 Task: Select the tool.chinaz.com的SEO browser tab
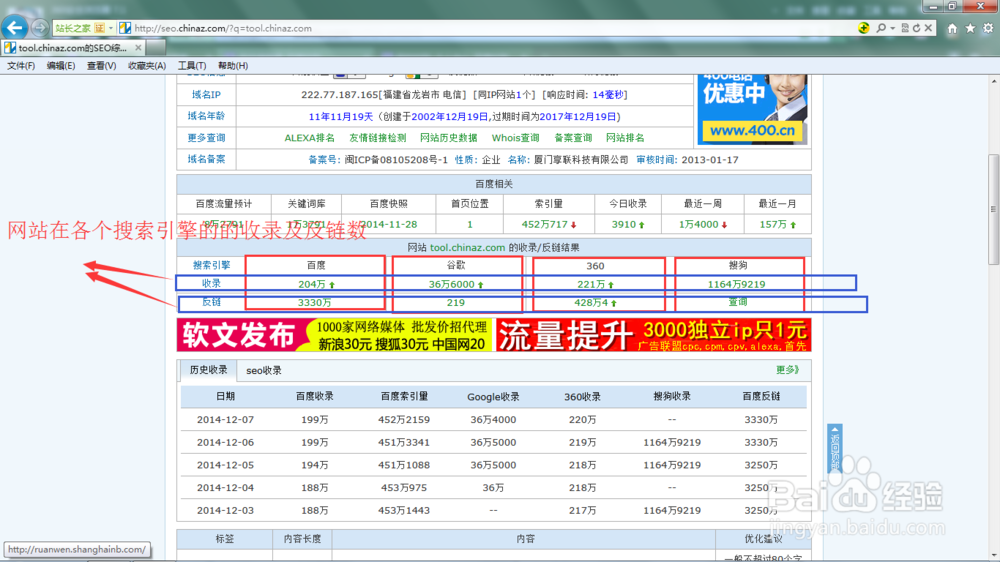(73, 48)
